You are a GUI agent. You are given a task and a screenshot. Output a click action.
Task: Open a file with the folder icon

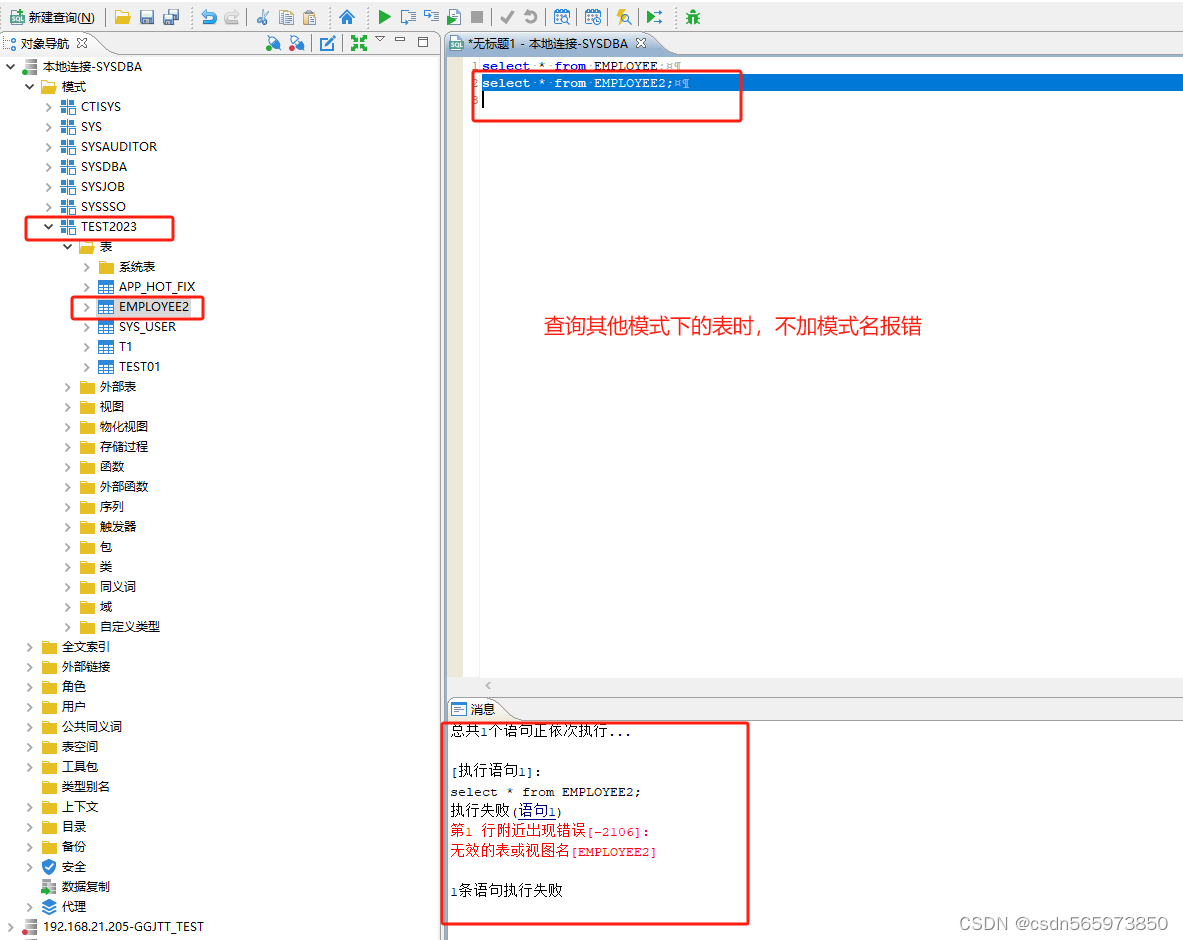tap(122, 17)
